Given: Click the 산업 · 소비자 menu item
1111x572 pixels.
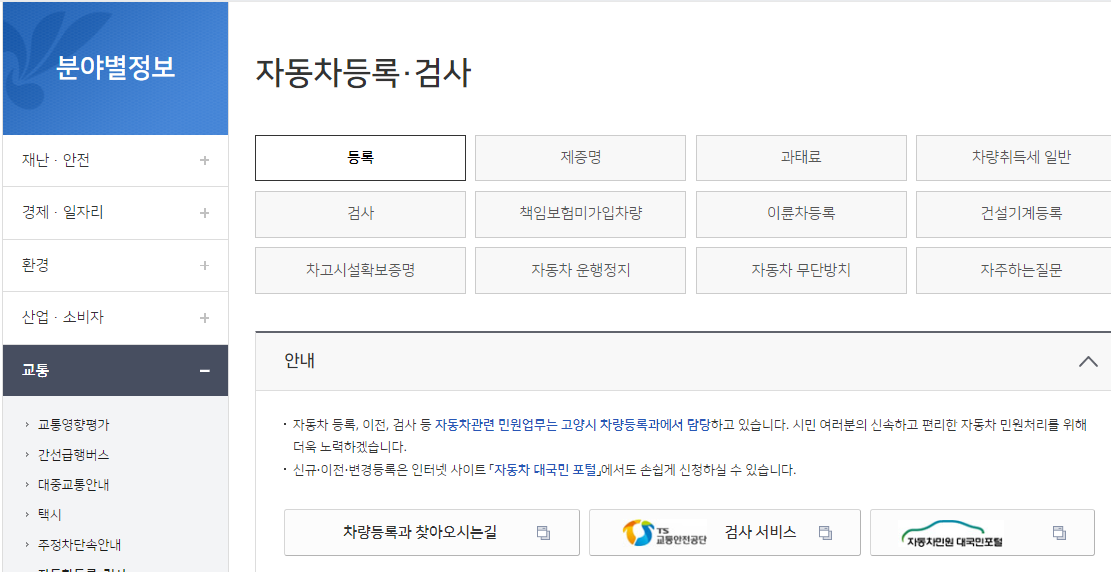Looking at the screenshot, I should [x=115, y=318].
